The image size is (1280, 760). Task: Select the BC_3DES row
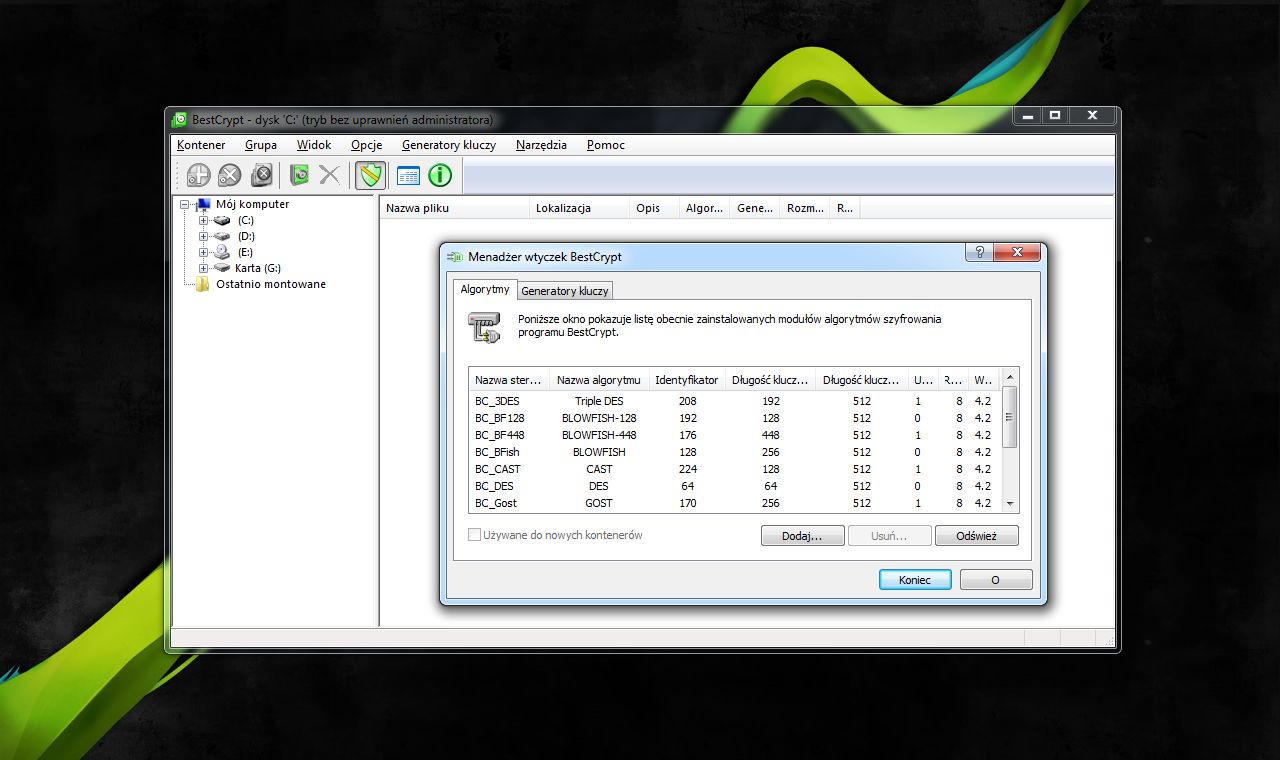point(735,401)
